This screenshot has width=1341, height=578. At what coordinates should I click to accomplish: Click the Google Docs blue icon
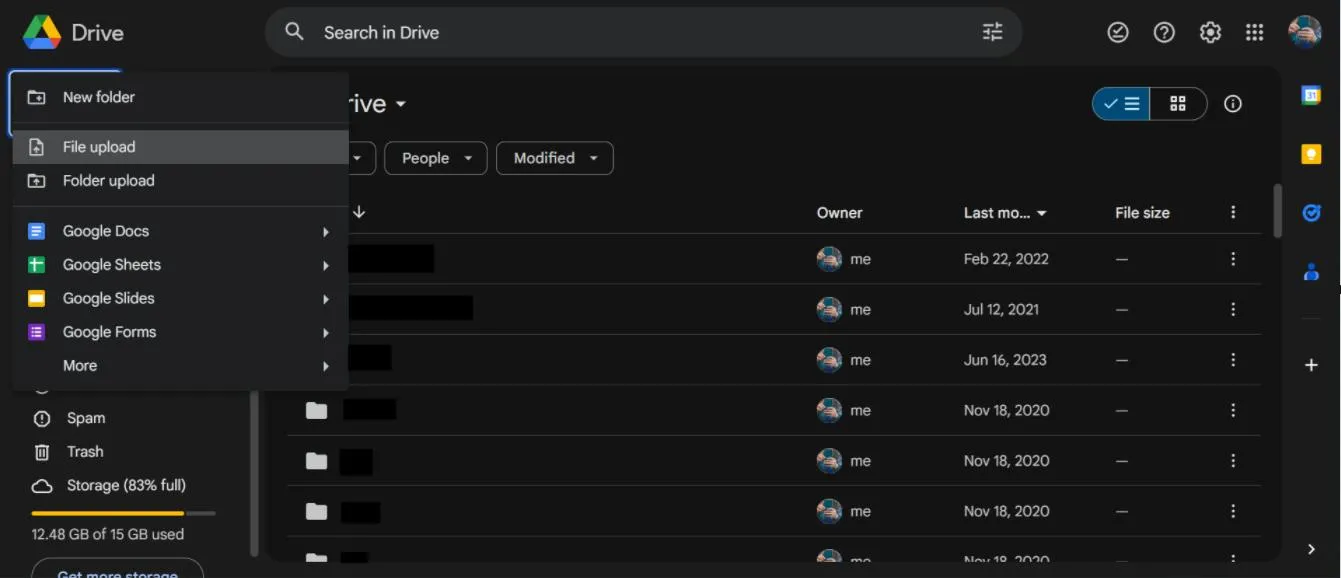point(36,231)
